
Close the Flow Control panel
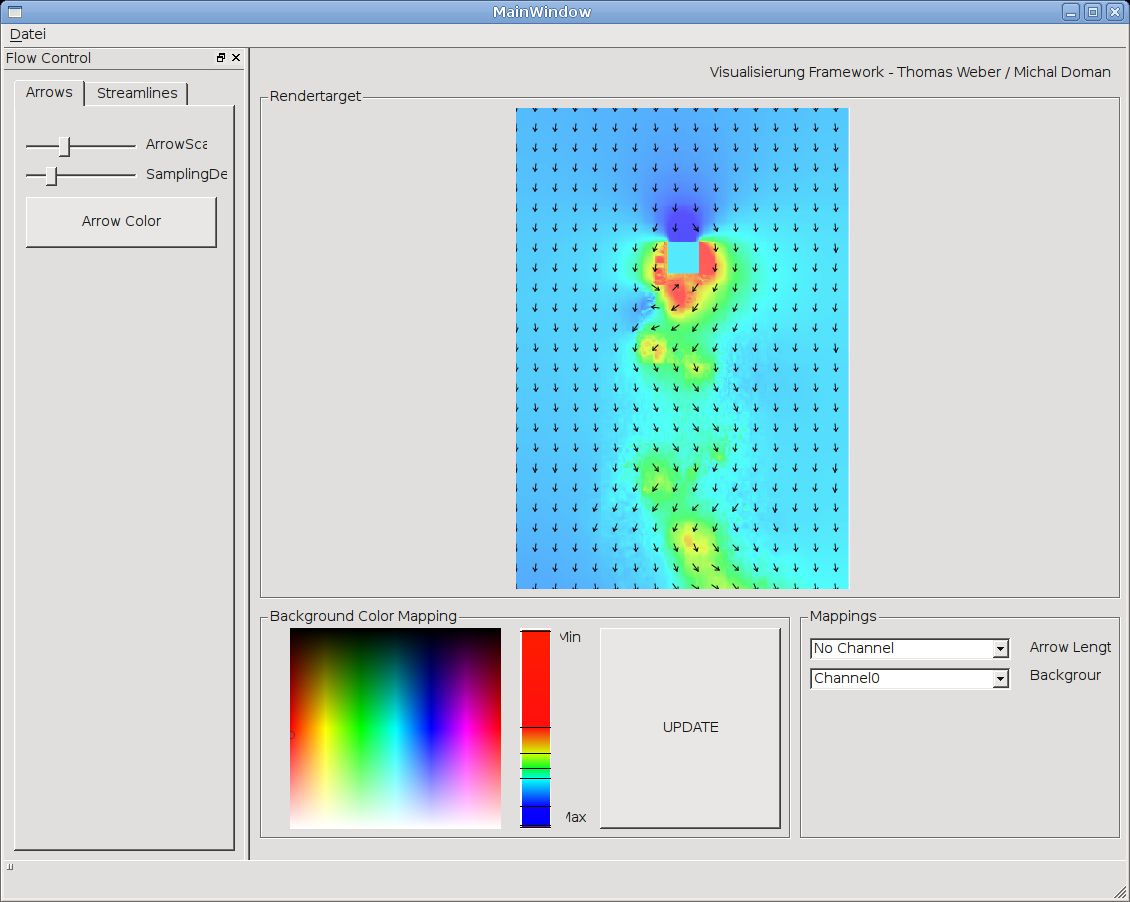tap(236, 58)
